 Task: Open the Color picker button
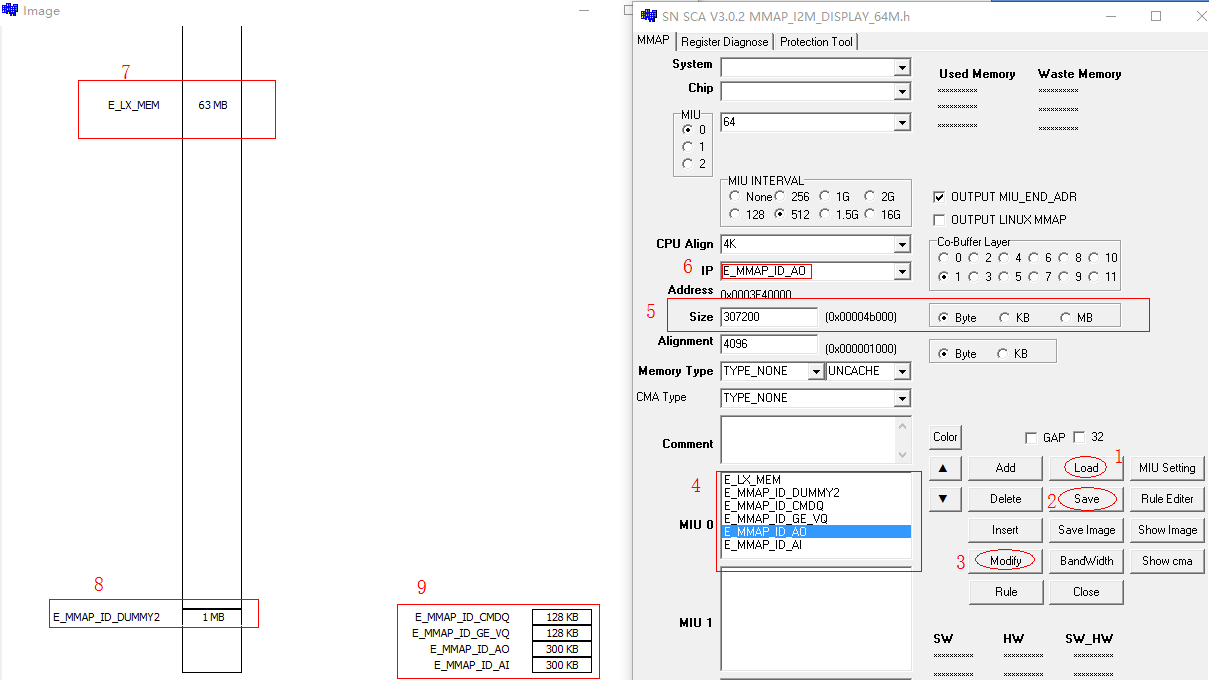pyautogui.click(x=945, y=437)
